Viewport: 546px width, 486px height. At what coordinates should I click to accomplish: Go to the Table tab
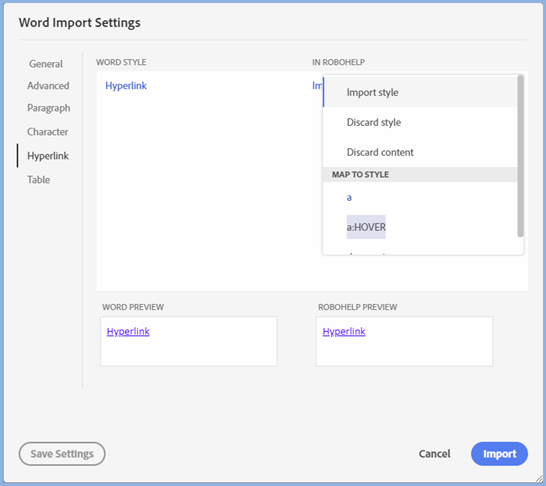click(39, 180)
